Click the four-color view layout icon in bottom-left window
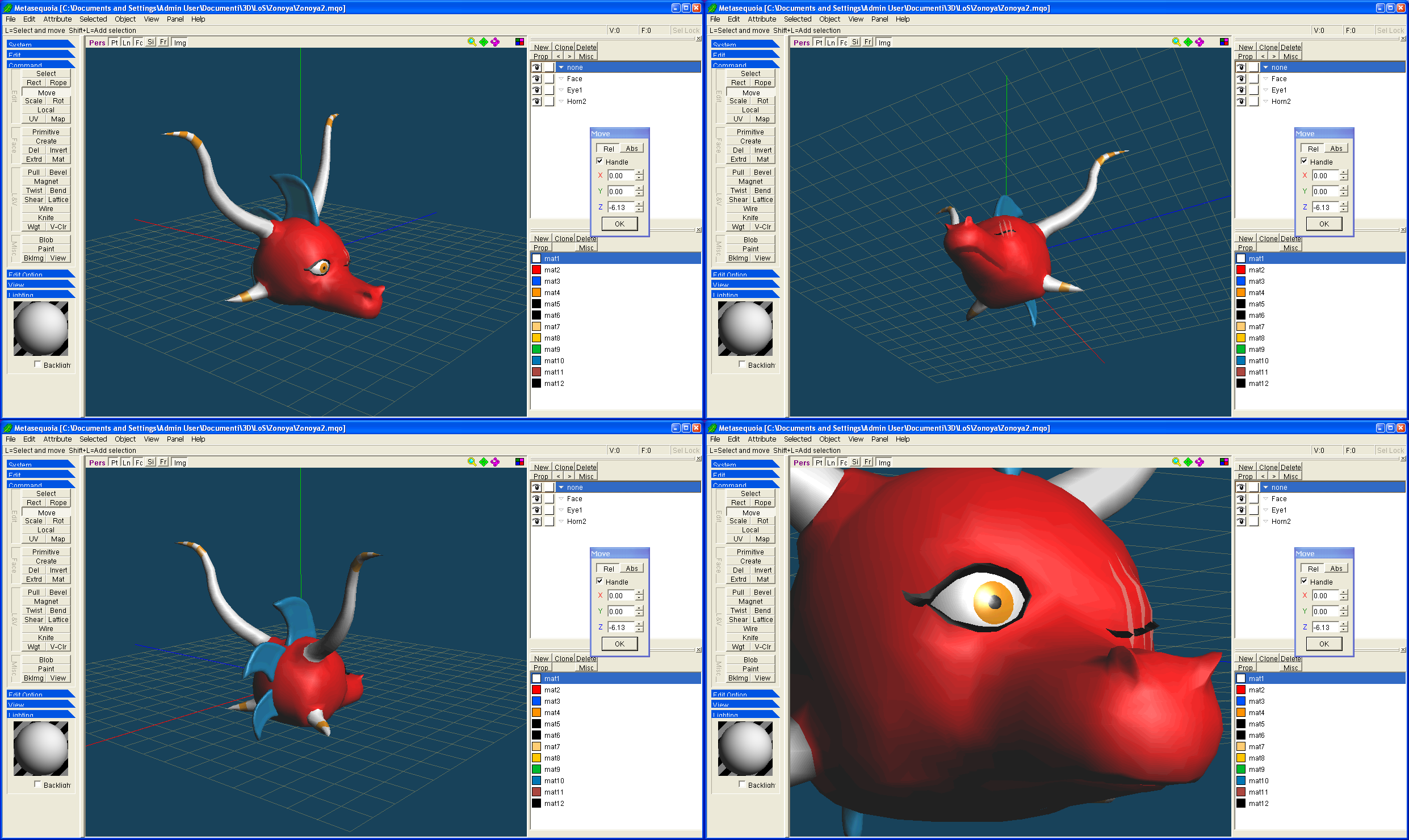 [x=519, y=462]
